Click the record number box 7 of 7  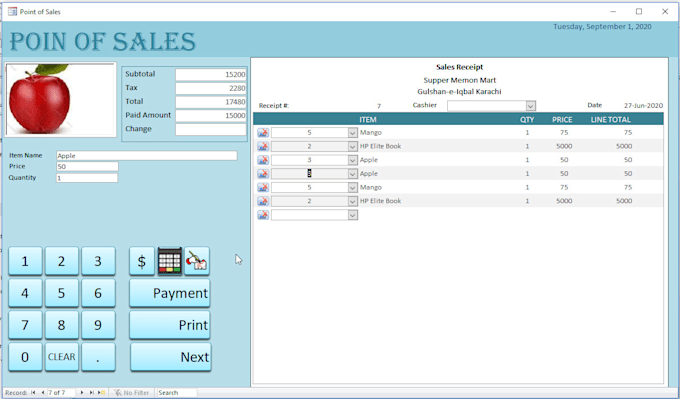(61, 392)
